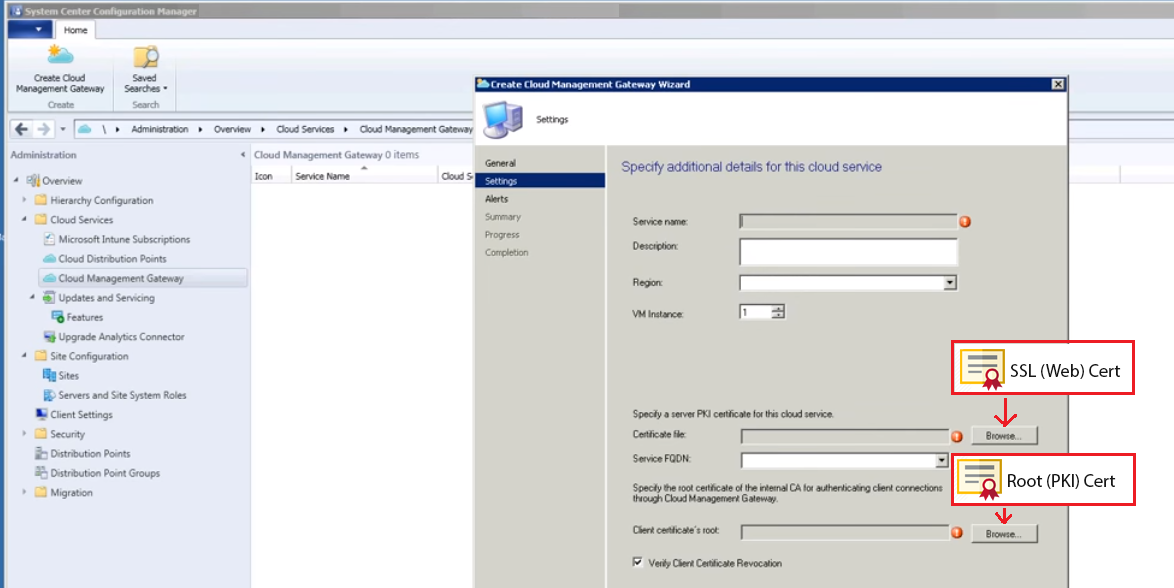Click the Cloud Distribution Points cloud icon
This screenshot has width=1174, height=588.
[49, 258]
